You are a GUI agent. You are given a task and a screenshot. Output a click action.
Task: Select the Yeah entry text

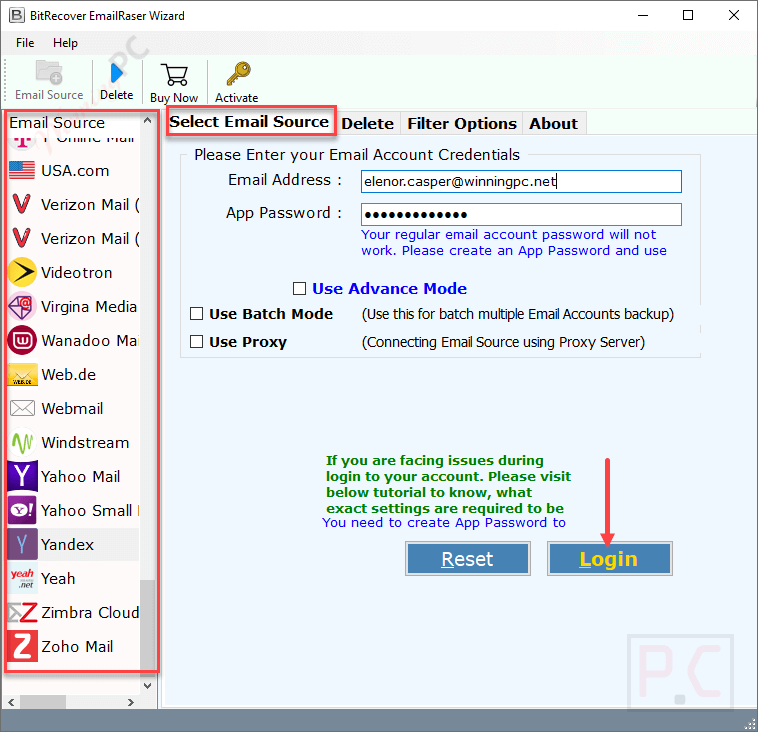coord(58,579)
